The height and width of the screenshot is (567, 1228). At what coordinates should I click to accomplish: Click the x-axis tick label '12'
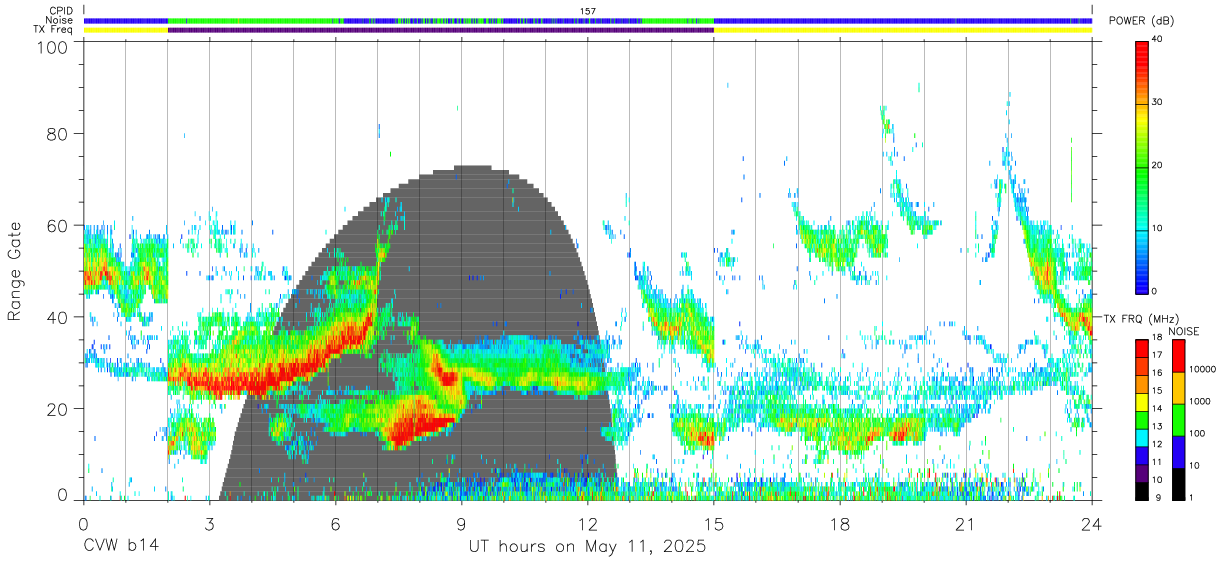tap(587, 523)
